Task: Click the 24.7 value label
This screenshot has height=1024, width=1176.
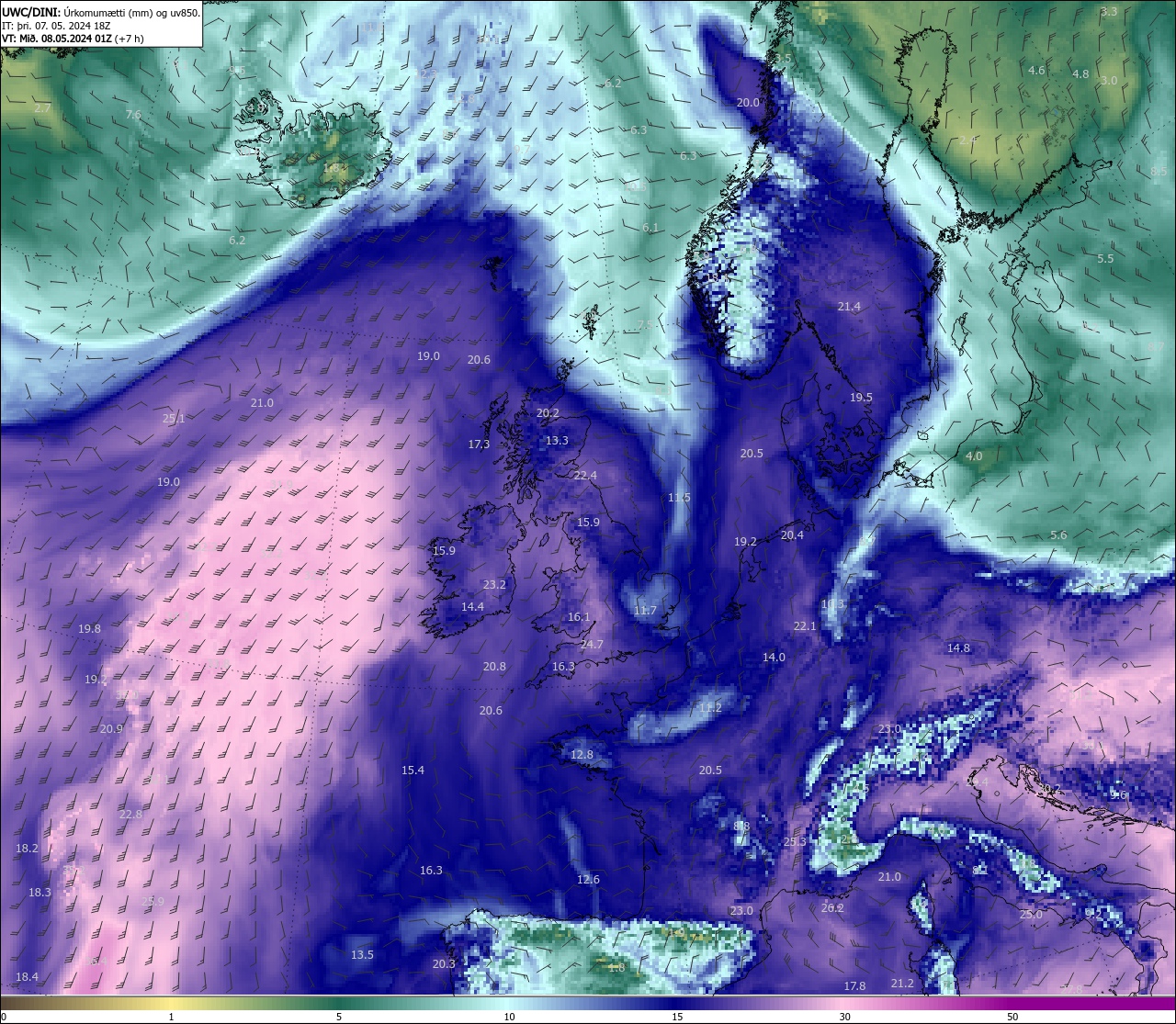Action: pyautogui.click(x=592, y=644)
